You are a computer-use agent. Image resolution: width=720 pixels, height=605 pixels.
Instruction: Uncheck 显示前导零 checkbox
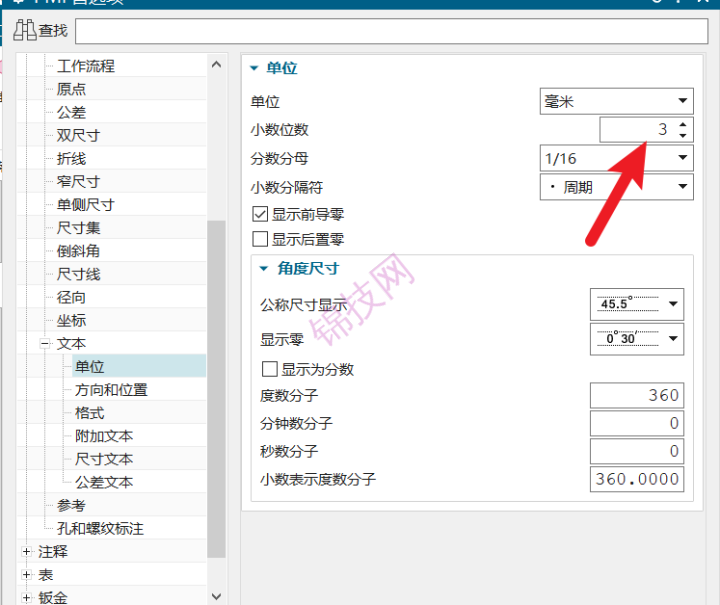pyautogui.click(x=260, y=214)
